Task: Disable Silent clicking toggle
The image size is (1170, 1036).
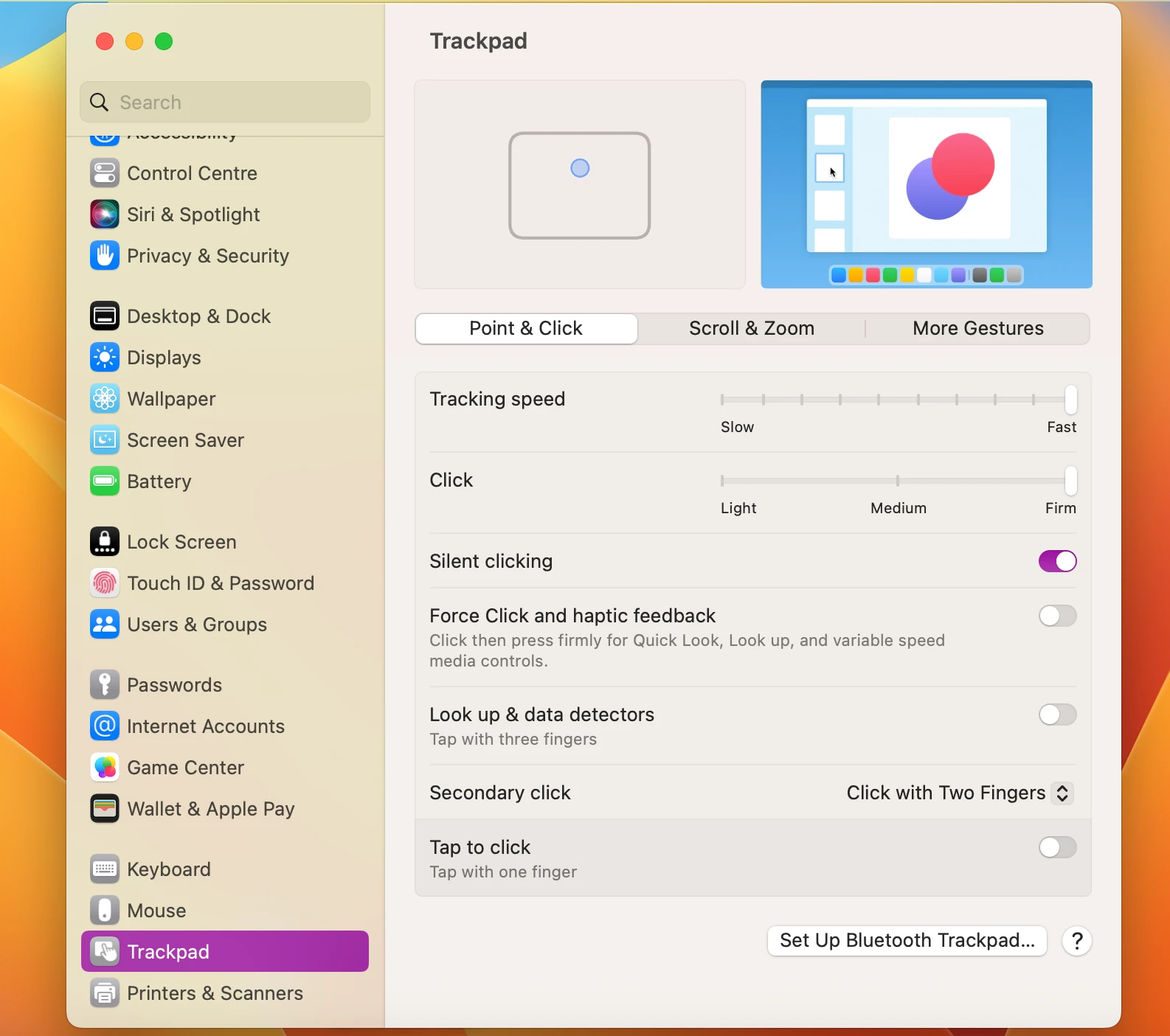Action: 1058,561
